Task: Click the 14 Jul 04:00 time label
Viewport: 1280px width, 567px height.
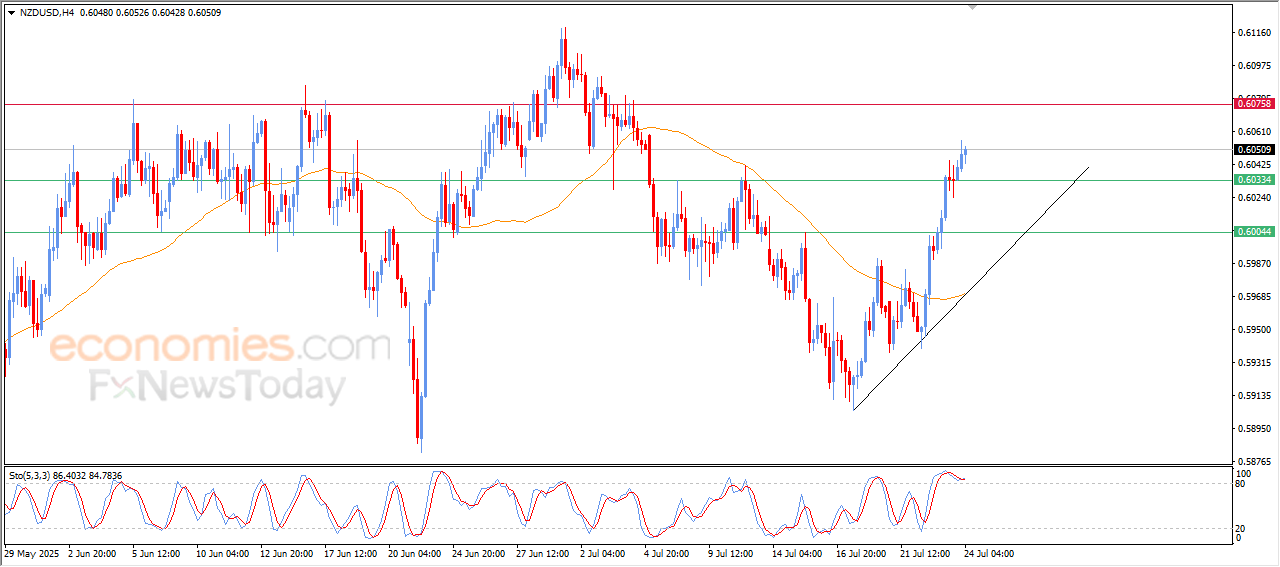Action: coord(798,553)
